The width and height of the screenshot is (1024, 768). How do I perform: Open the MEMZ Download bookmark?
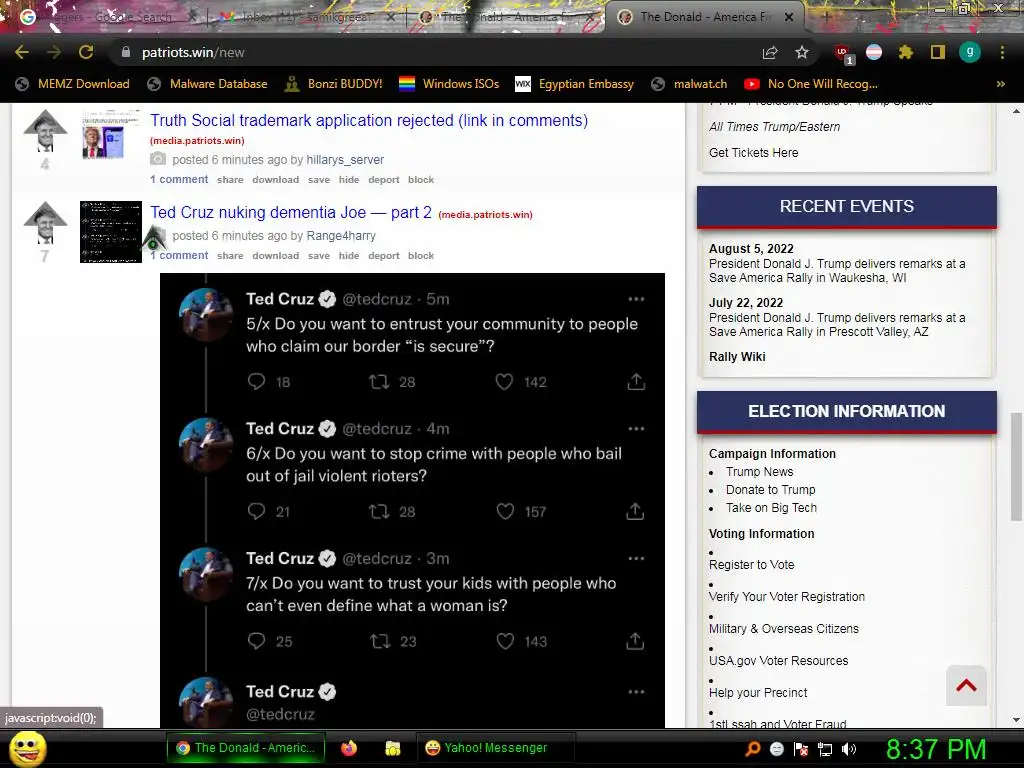pyautogui.click(x=72, y=84)
